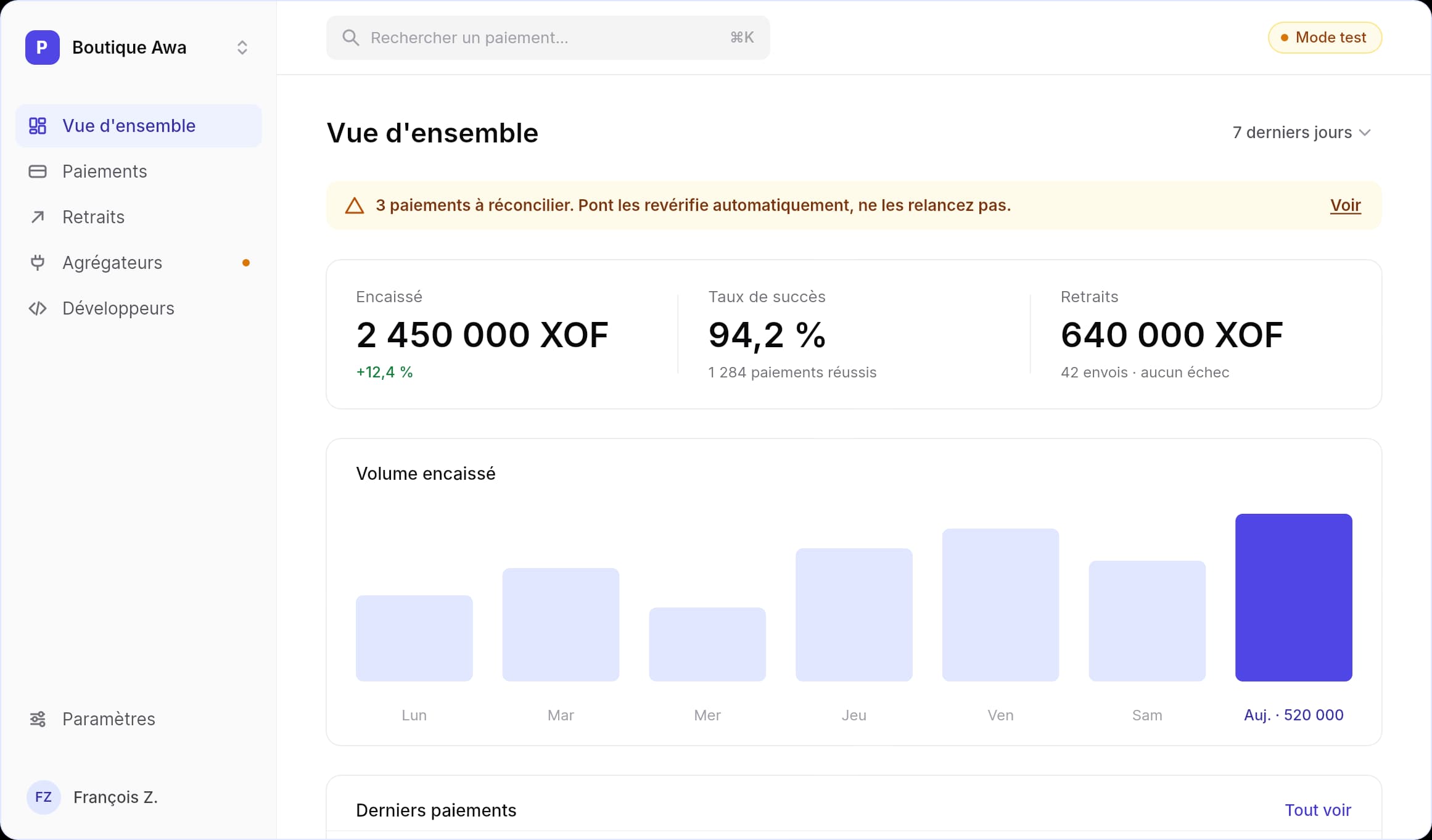Click the Agrégateurs plug icon
The image size is (1432, 840).
[38, 263]
